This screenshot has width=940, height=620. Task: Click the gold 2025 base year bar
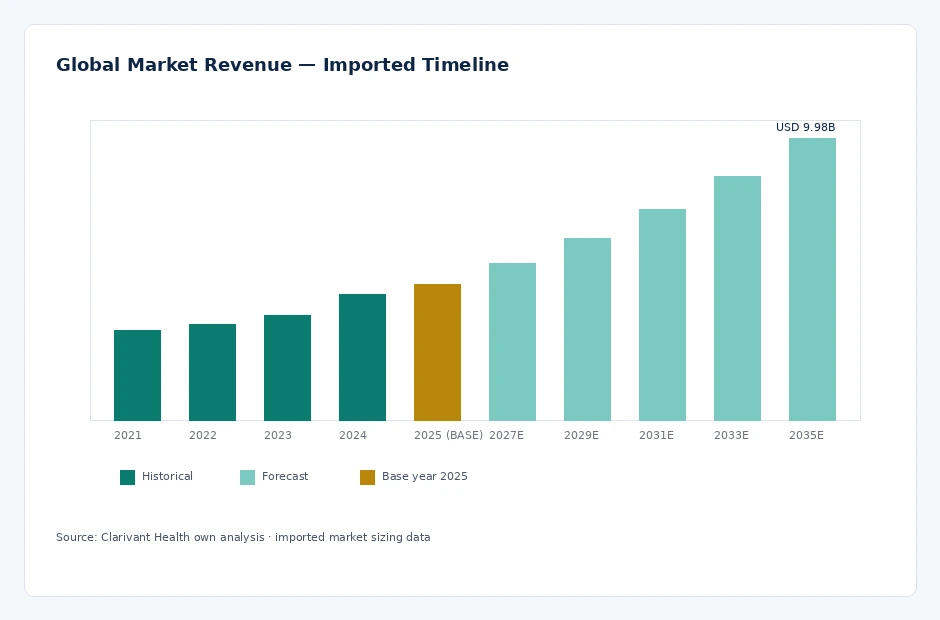tap(437, 353)
